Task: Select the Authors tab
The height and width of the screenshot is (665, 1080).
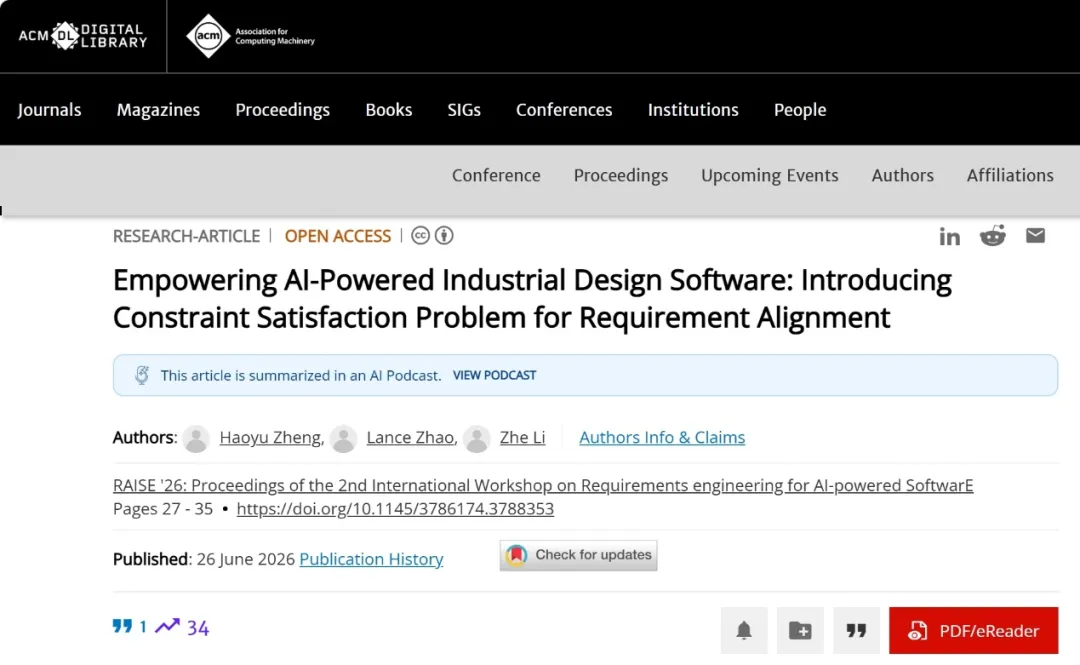Action: pyautogui.click(x=902, y=175)
